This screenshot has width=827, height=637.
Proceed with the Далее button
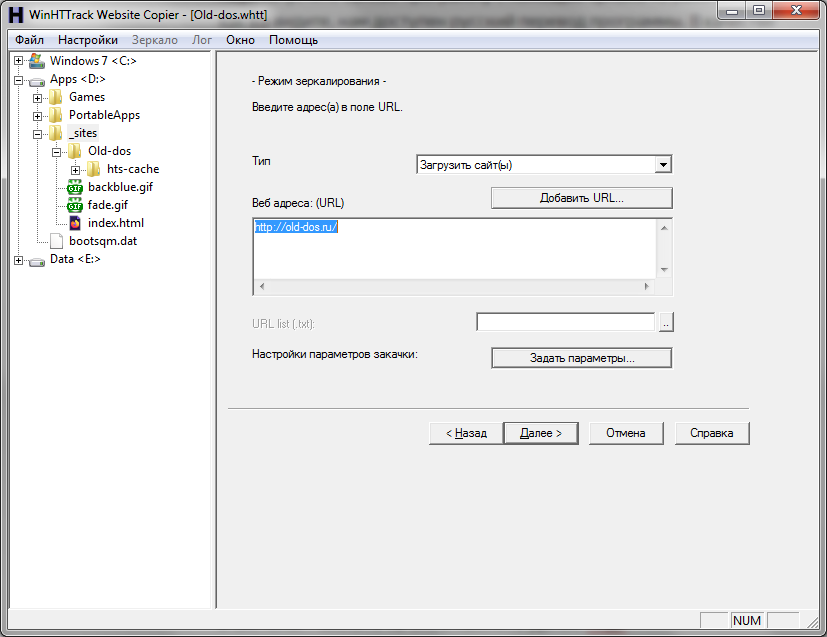(x=541, y=433)
